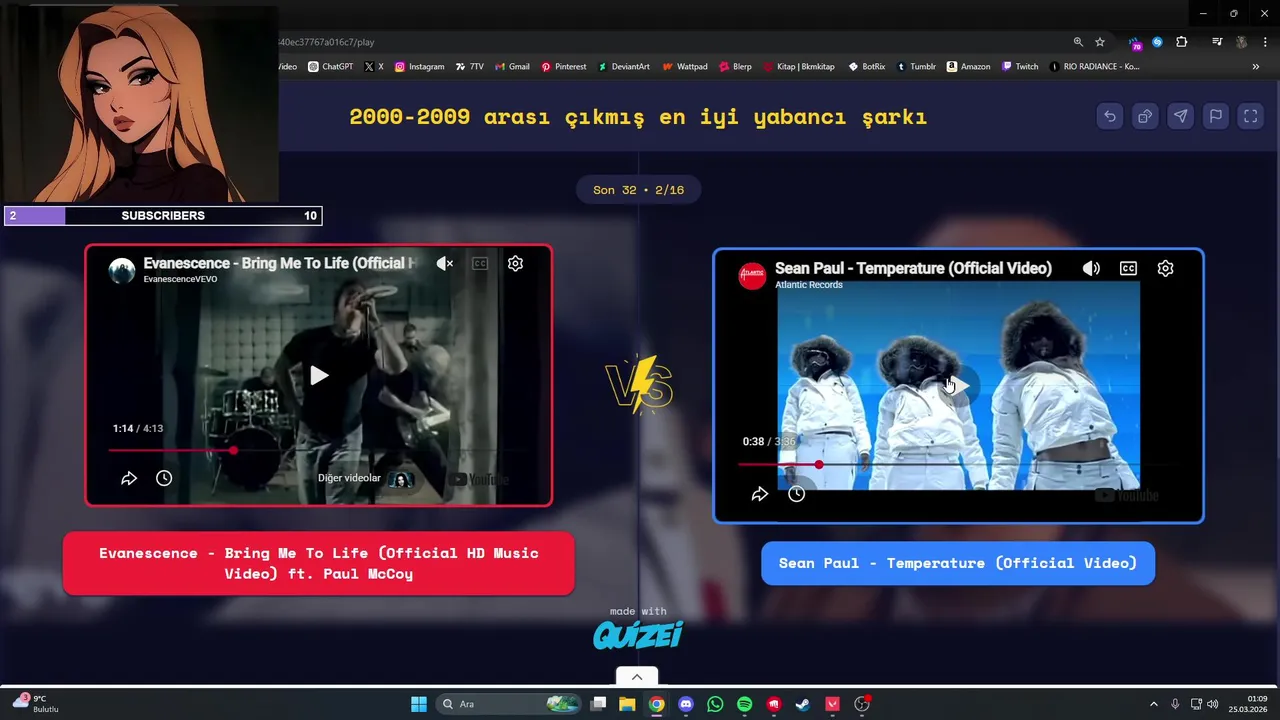Click the weather widget showing 9°C
The image size is (1280, 720).
click(x=36, y=704)
